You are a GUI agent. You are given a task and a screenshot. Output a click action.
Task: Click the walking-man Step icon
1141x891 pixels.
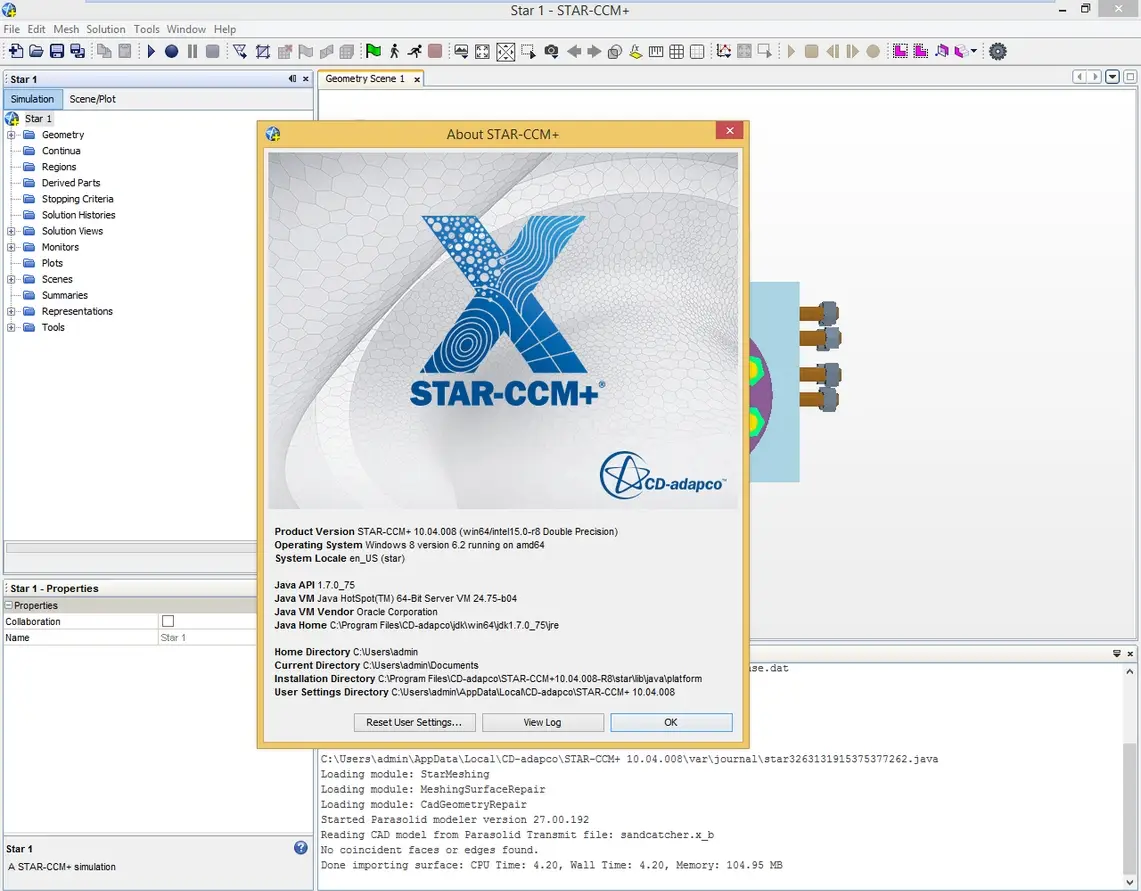(394, 51)
